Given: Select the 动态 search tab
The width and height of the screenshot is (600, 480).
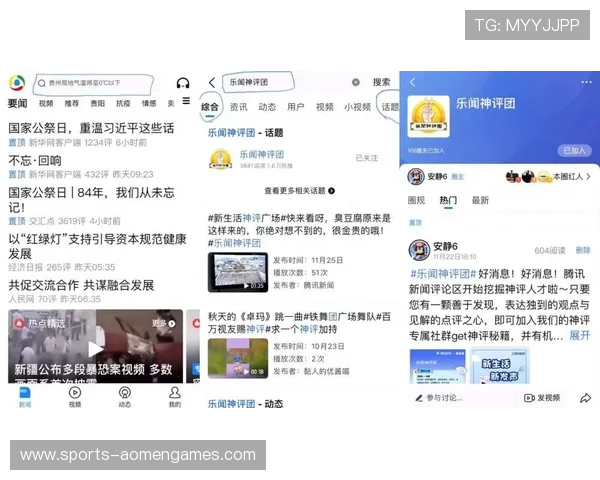Looking at the screenshot, I should pyautogui.click(x=267, y=107).
